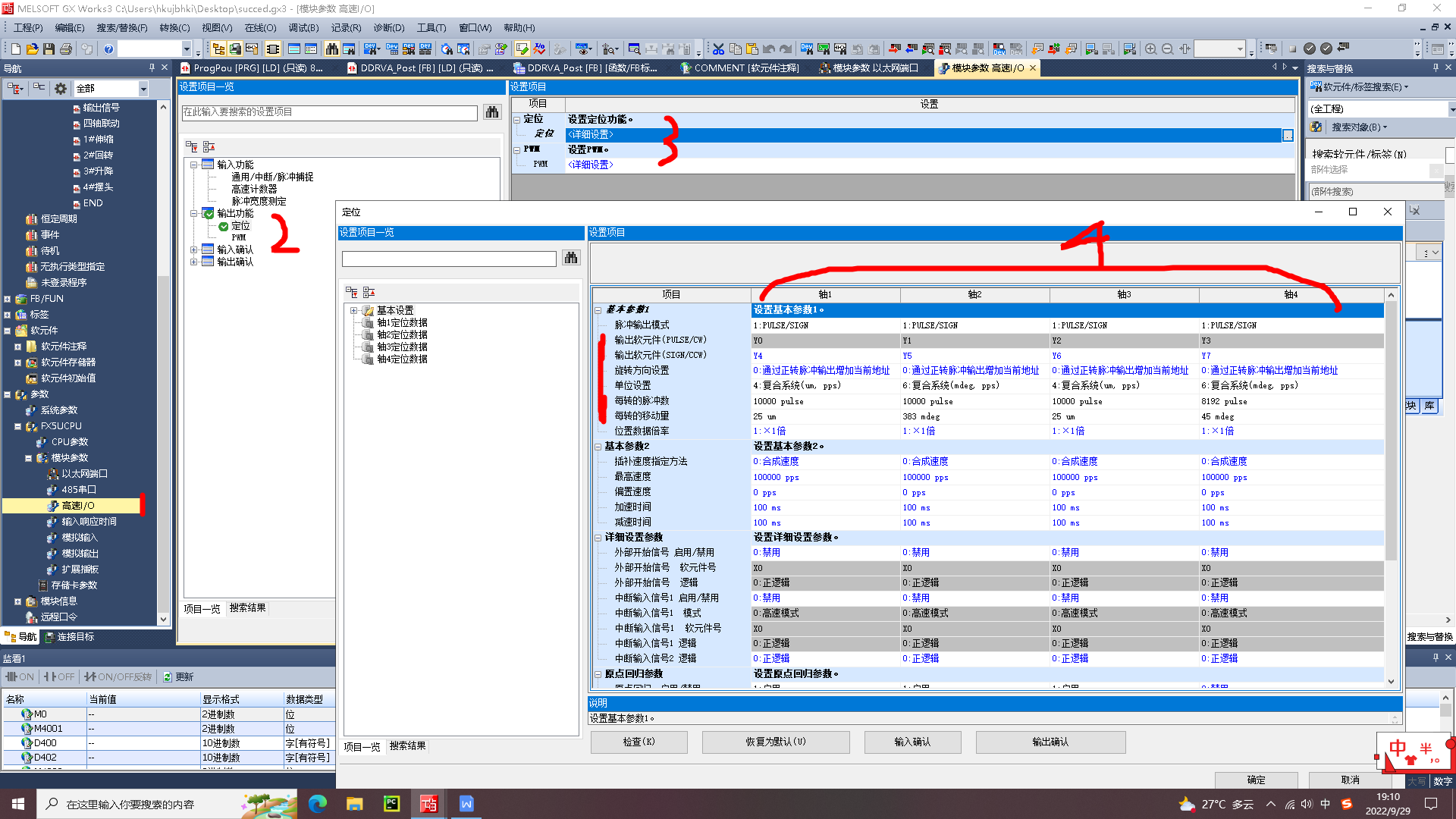Expand the 基本设置 node in 定位 dialog
Viewport: 1456px width, 819px height.
click(x=353, y=311)
